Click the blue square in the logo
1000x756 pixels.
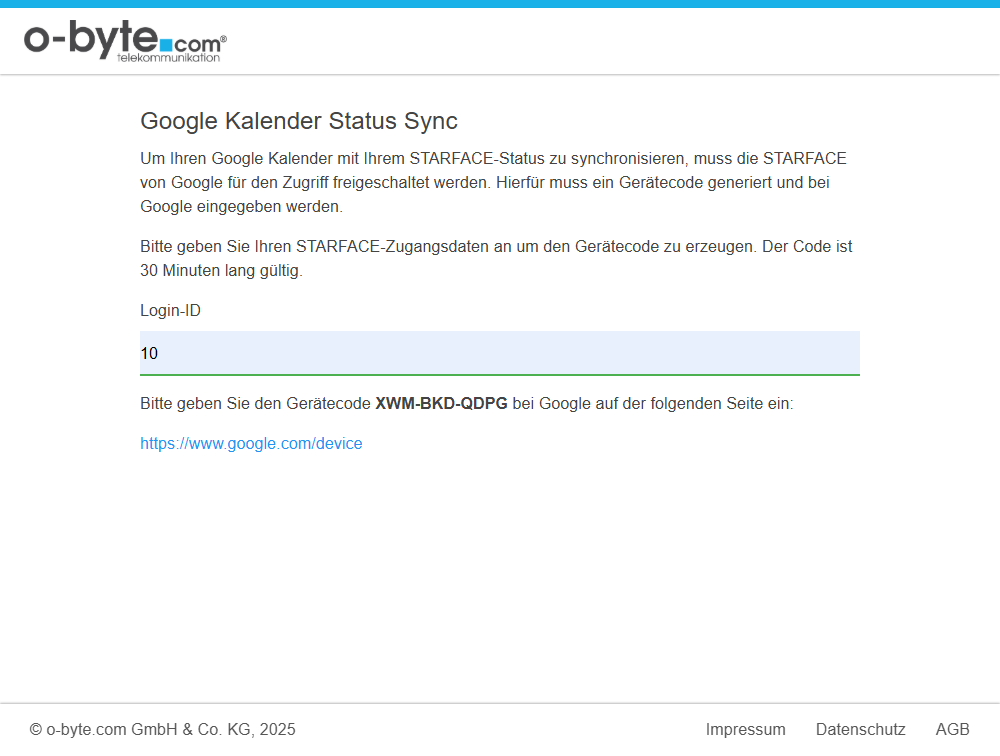point(166,45)
